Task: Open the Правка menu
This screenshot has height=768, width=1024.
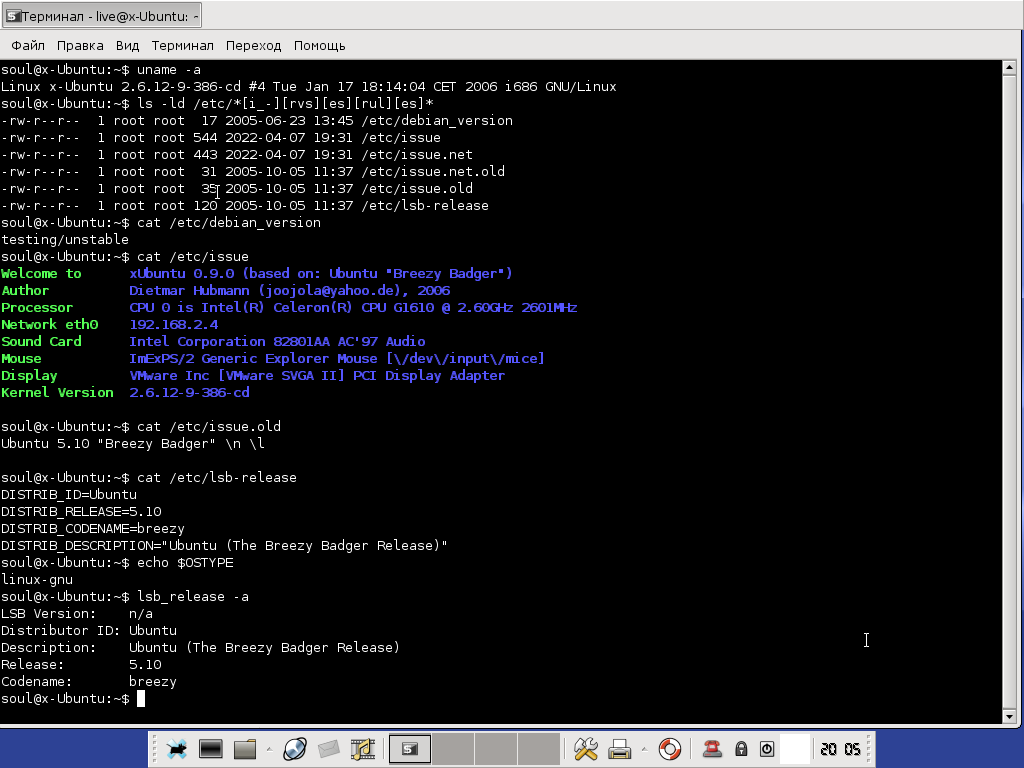Action: [x=80, y=46]
